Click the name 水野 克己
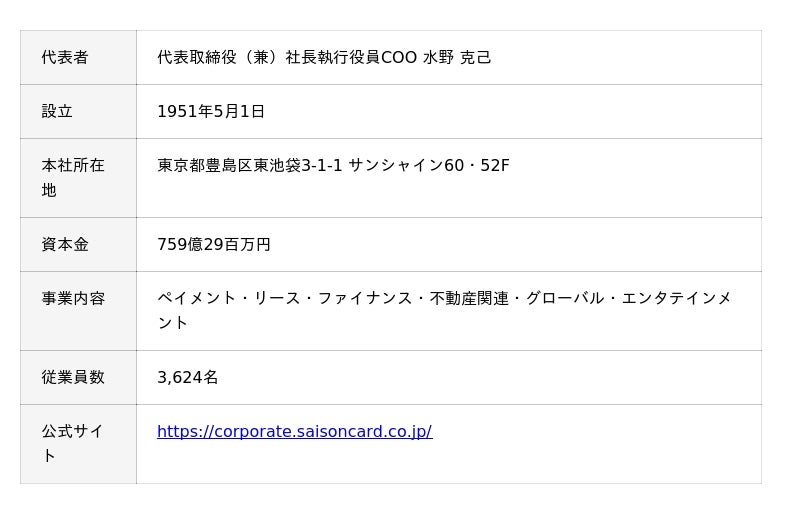This screenshot has height=514, width=800. point(457,58)
